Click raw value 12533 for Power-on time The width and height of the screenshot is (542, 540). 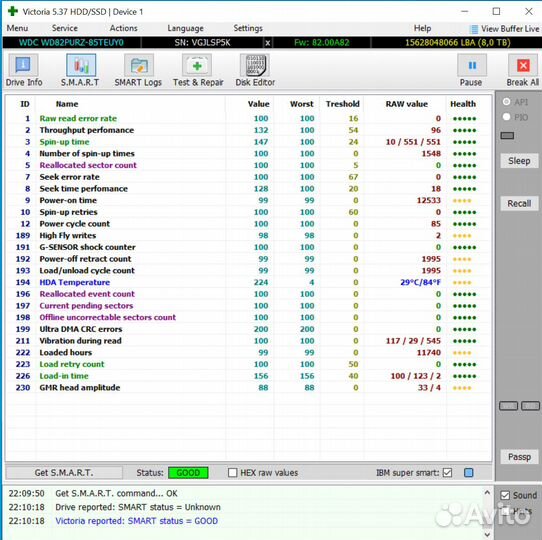(x=428, y=201)
